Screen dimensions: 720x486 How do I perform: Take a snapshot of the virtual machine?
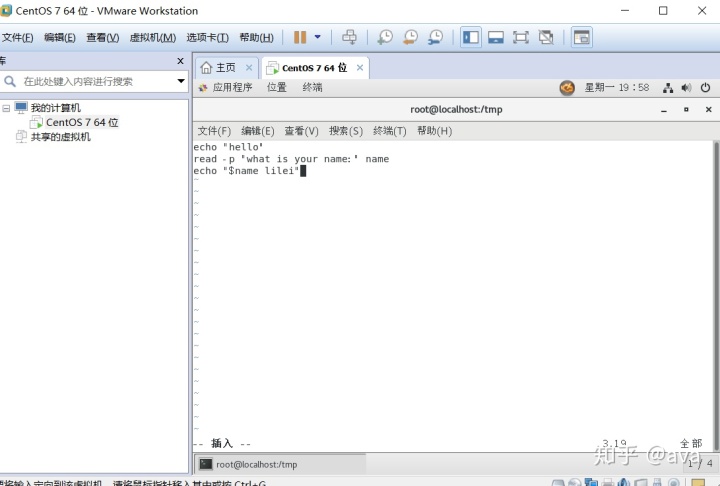point(385,37)
